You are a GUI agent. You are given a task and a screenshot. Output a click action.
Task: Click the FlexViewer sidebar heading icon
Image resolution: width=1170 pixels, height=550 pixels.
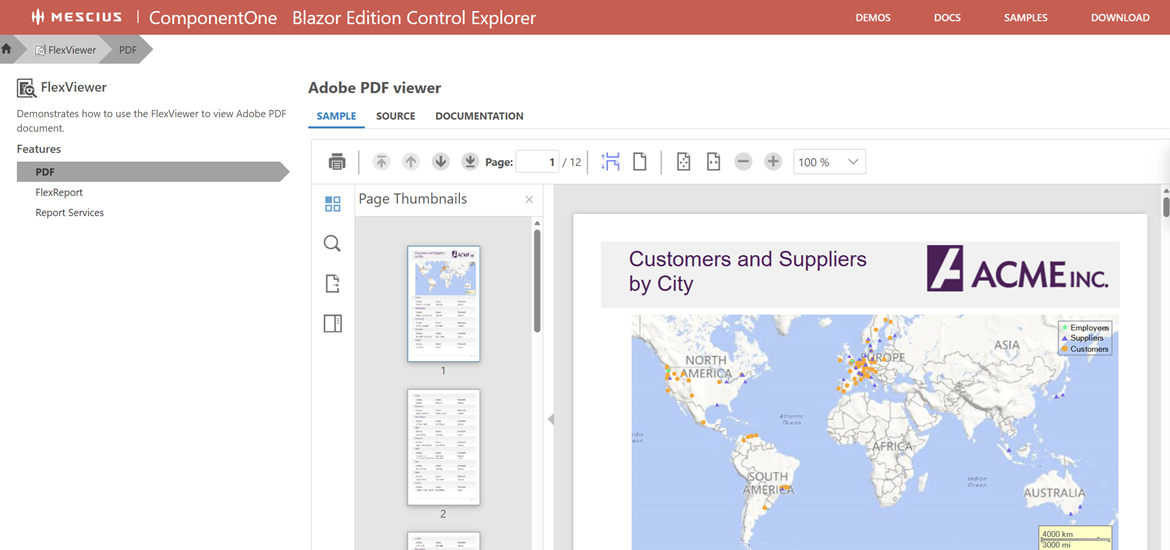(27, 88)
